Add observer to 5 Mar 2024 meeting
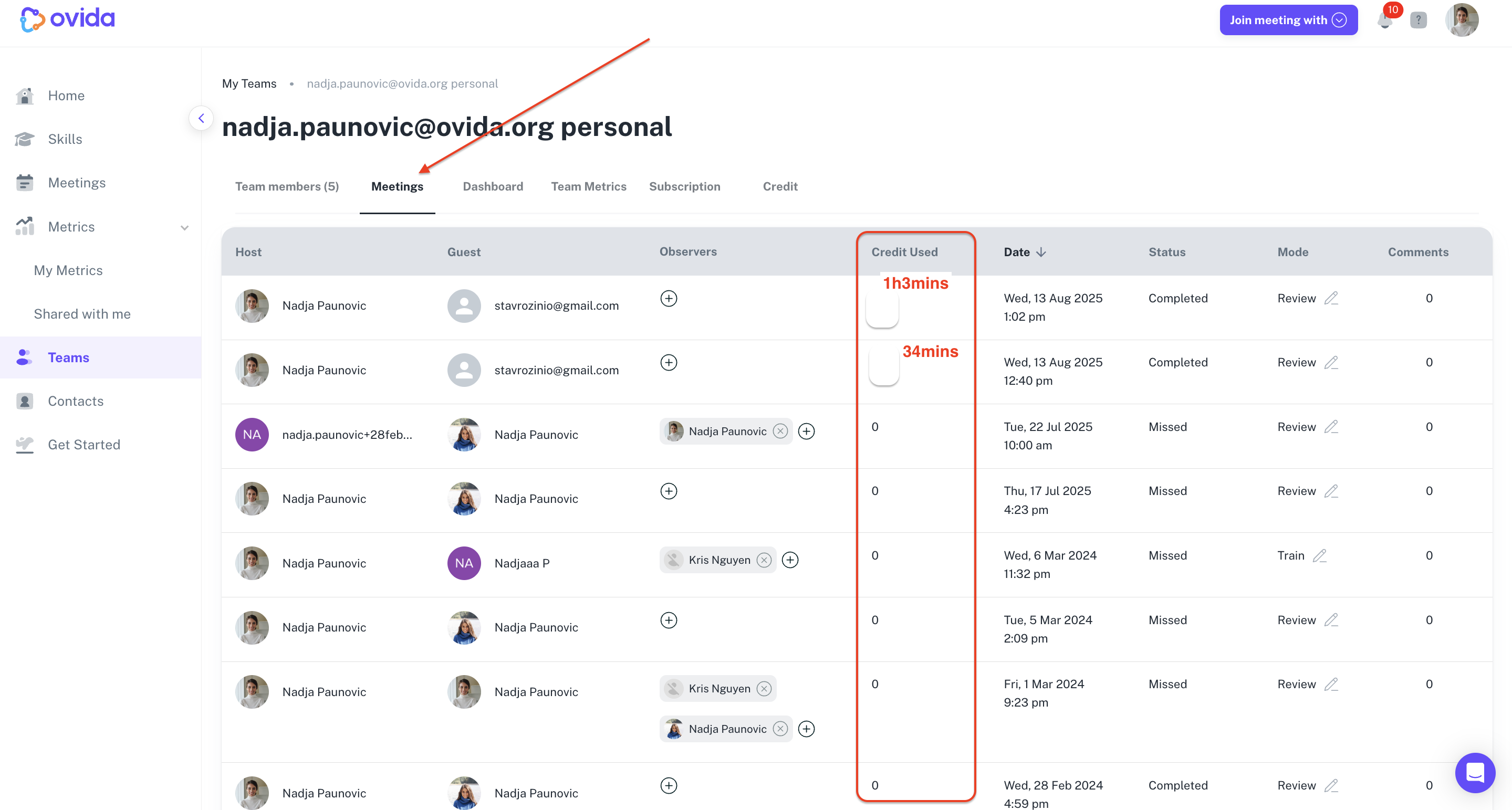1512x810 pixels. point(669,620)
